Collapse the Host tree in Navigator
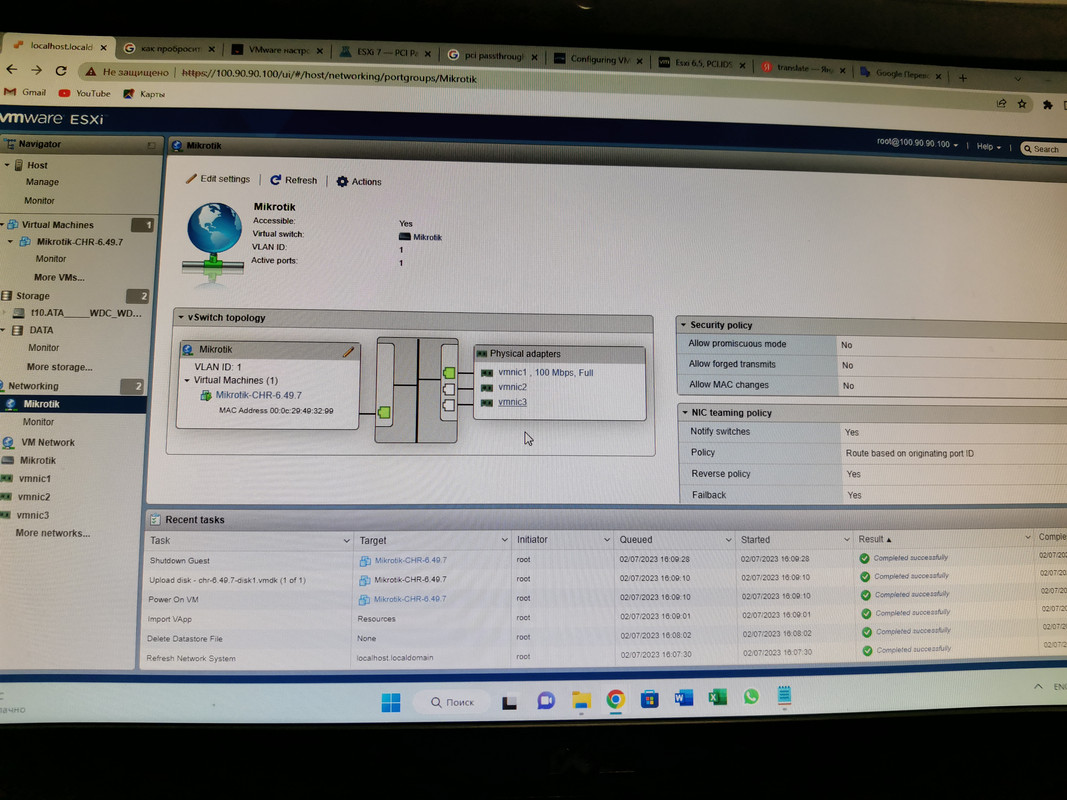Image resolution: width=1067 pixels, height=800 pixels. point(7,165)
